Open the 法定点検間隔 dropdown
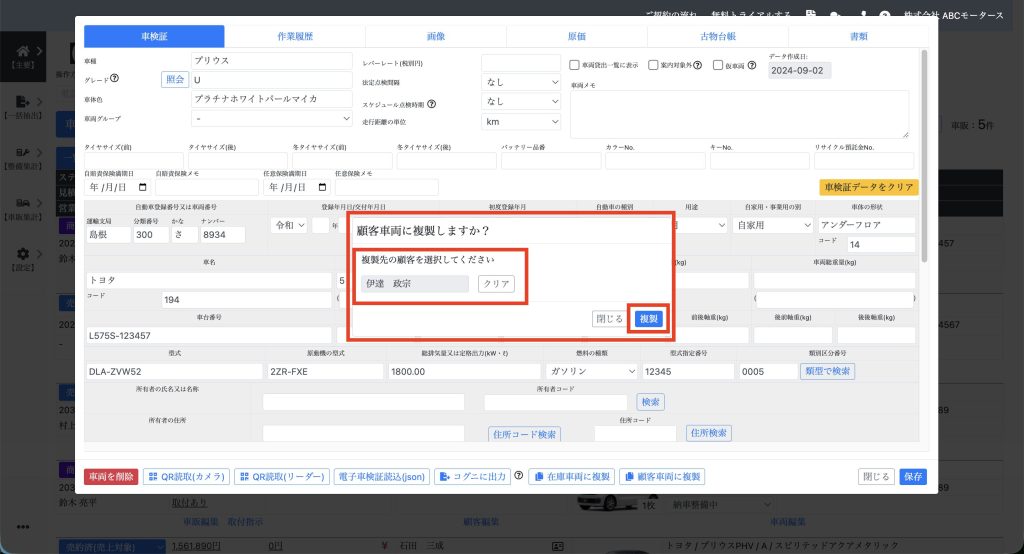Screen dimensions: 1024x554 (x=521, y=82)
